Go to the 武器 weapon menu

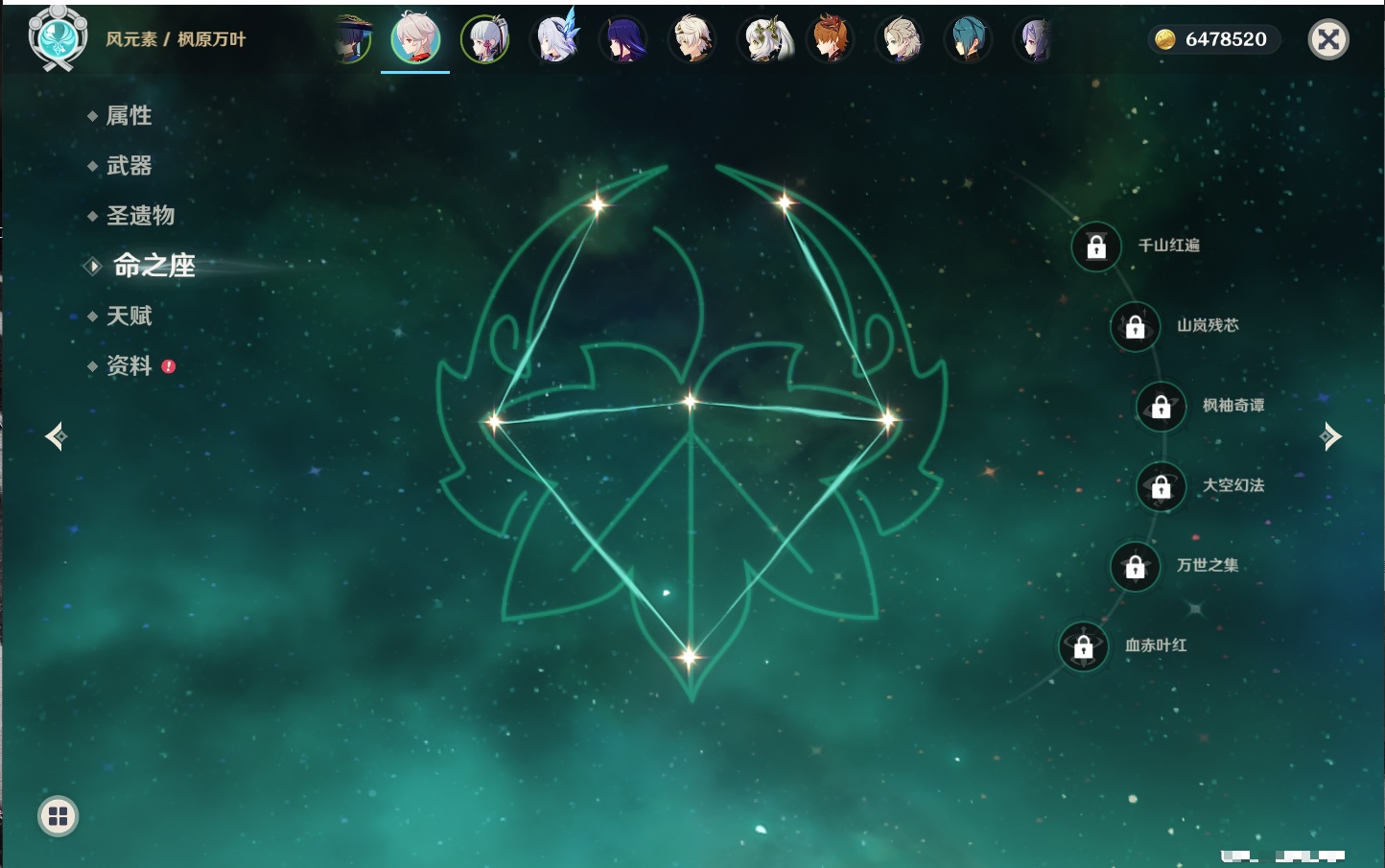[x=129, y=166]
